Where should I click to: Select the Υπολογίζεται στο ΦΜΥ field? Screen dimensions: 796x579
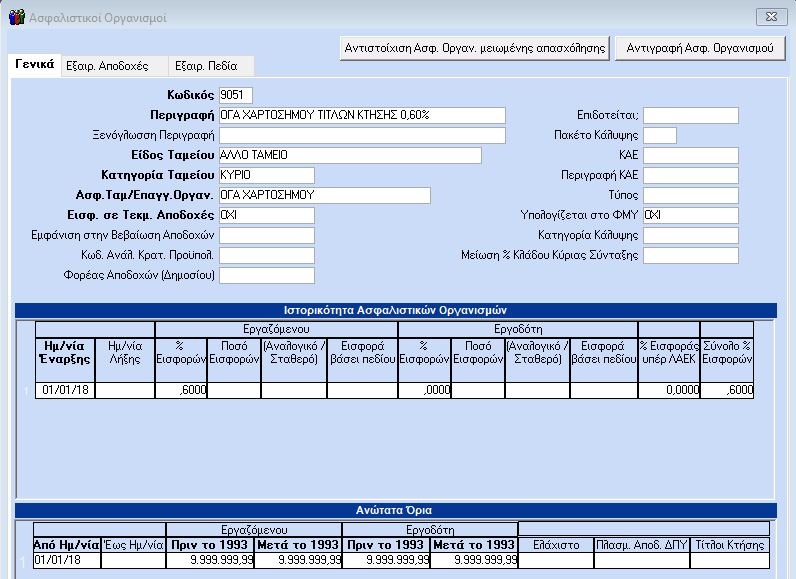(690, 215)
